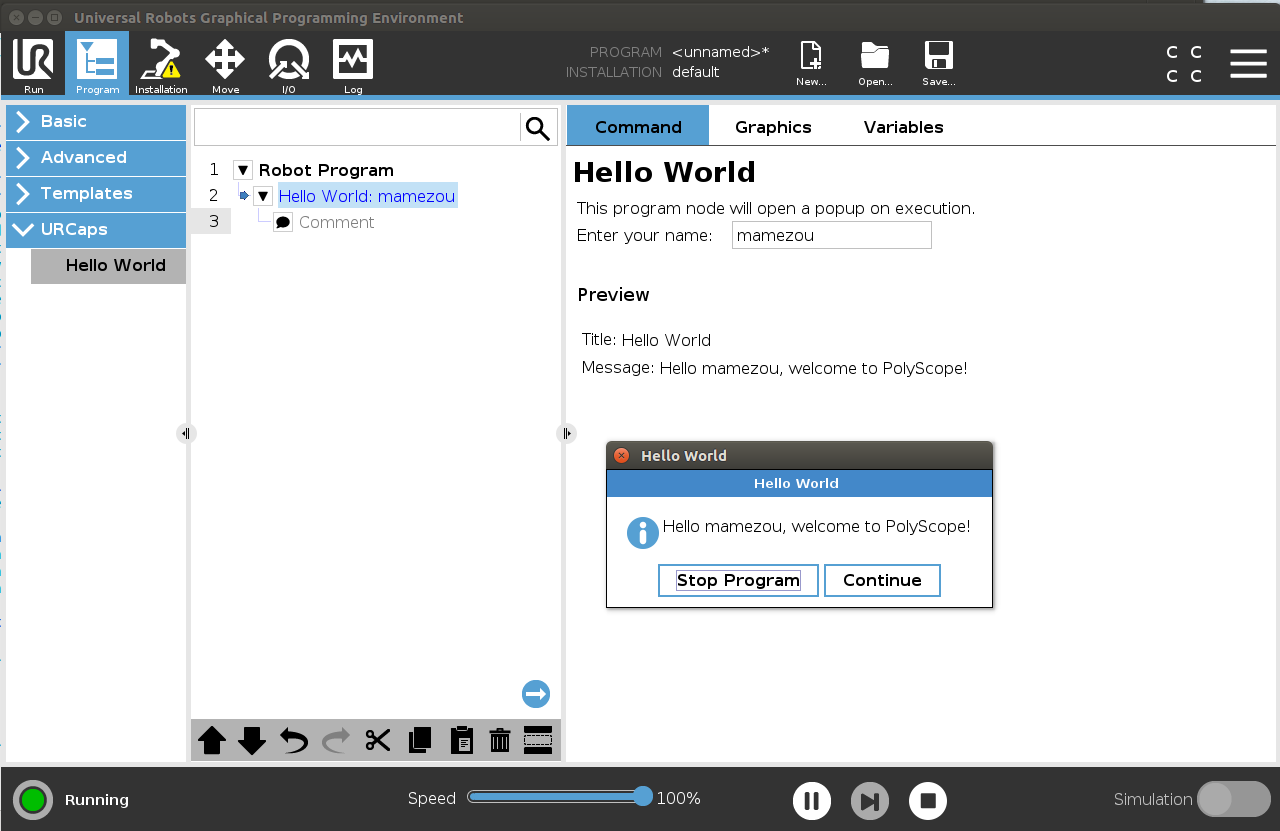Collapse the Robot Program tree node
Image resolution: width=1280 pixels, height=831 pixels.
[x=243, y=170]
